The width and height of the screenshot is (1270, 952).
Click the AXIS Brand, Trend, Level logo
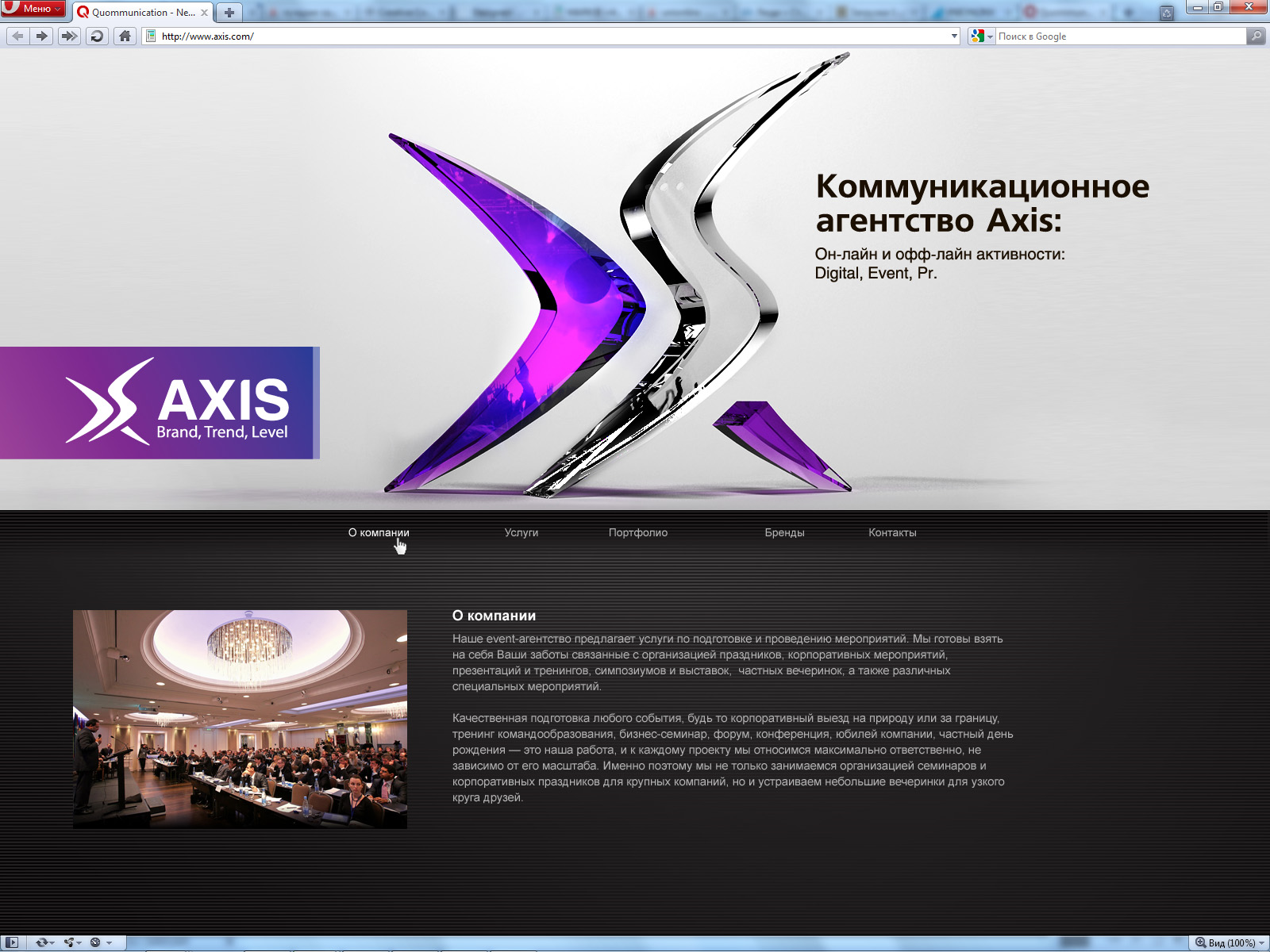coord(159,403)
